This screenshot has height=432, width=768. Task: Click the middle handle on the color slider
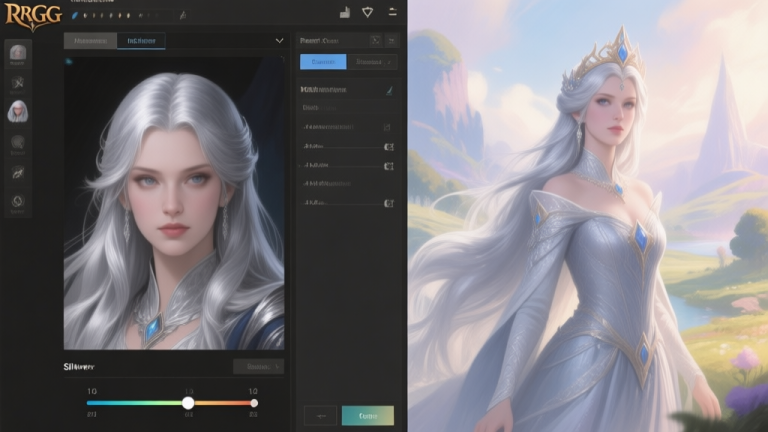click(188, 403)
